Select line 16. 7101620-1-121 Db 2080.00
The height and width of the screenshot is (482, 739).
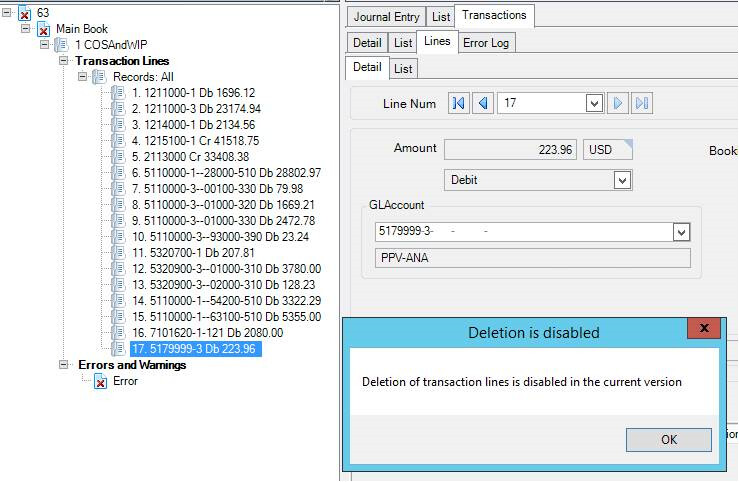(207, 333)
